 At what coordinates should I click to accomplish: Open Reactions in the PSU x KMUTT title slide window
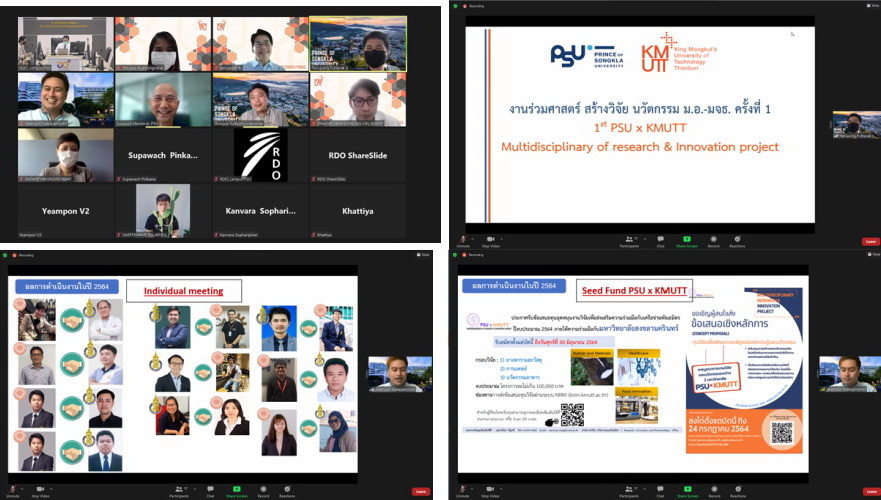pos(737,241)
